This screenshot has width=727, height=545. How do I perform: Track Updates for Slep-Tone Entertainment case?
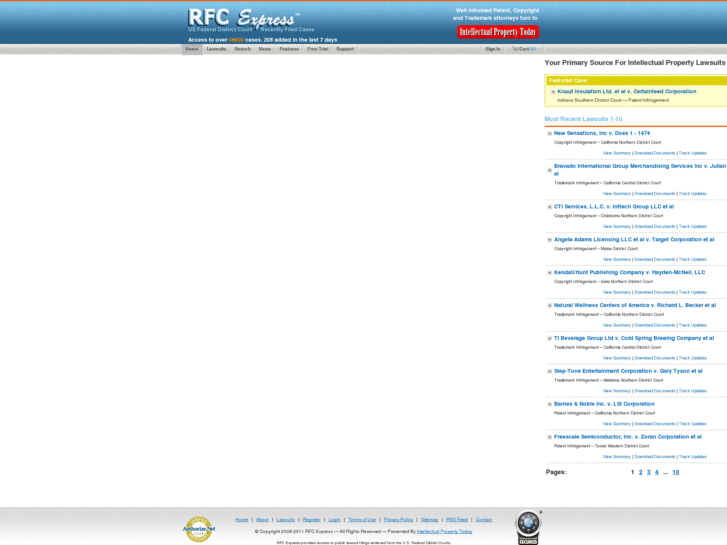[x=693, y=391]
